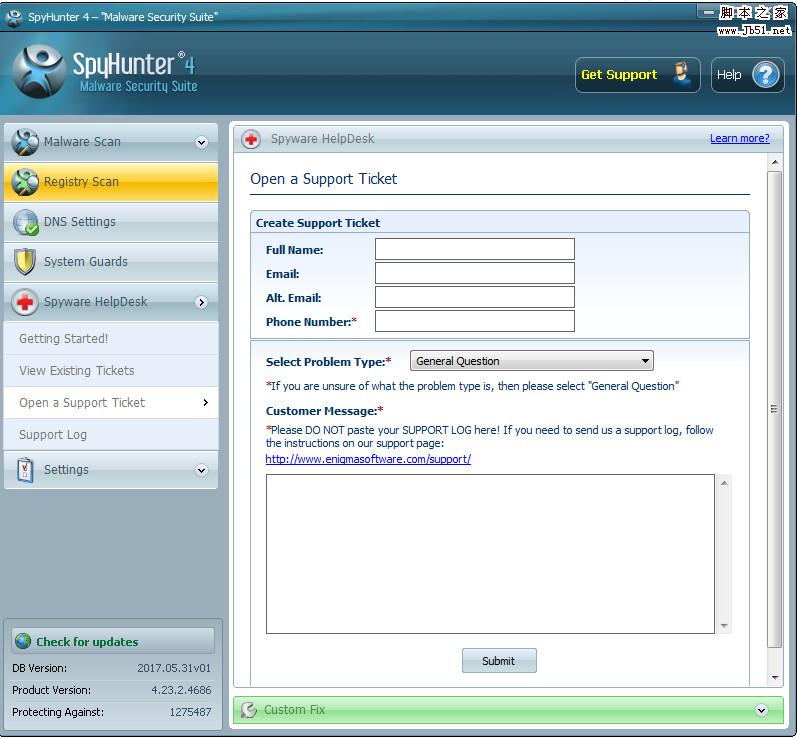Click the main panel vertical scrollbar thumb
This screenshot has height=739, width=797.
[774, 409]
